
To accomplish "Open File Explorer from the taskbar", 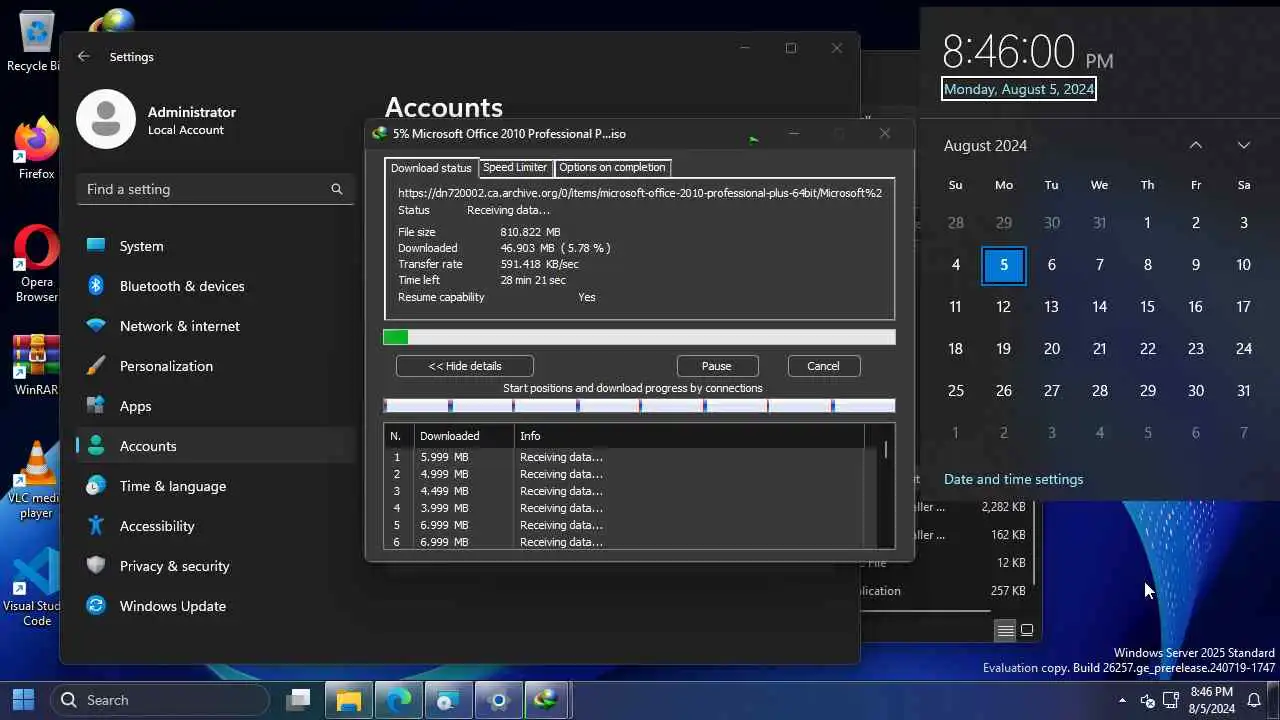I will 348,700.
